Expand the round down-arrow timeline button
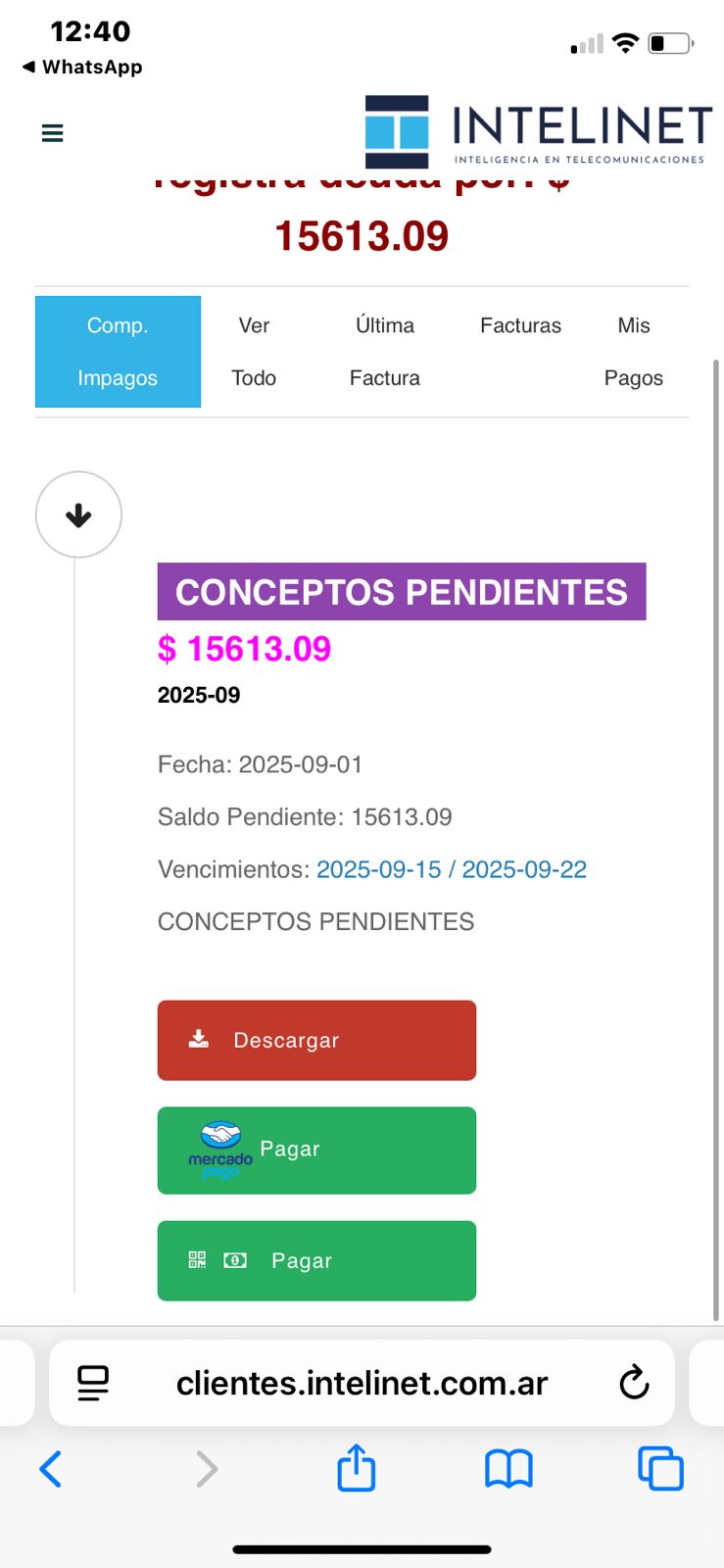 pyautogui.click(x=78, y=515)
